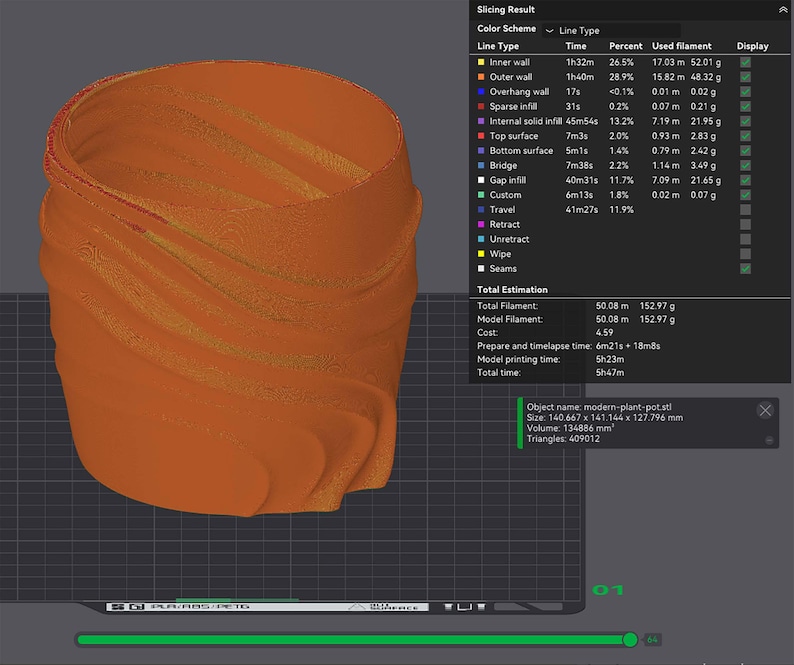Click the Total Estimation heading
This screenshot has width=794, height=665.
(512, 290)
